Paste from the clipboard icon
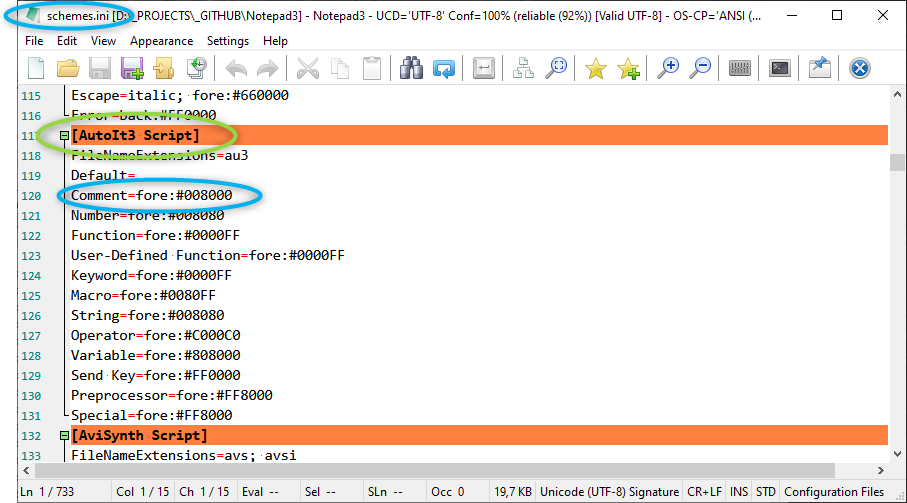Image resolution: width=907 pixels, height=503 pixels. tap(372, 68)
